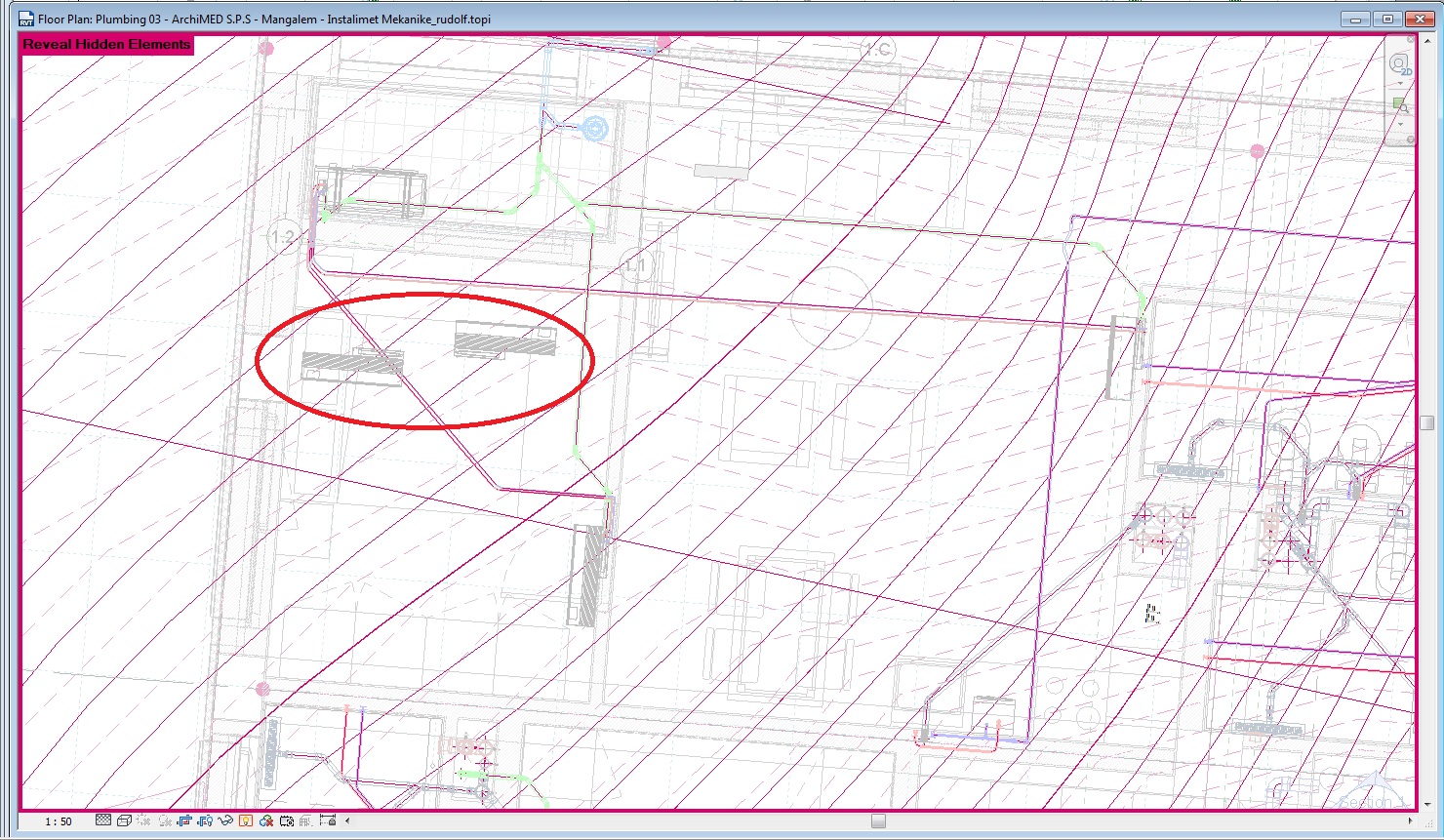Viewport: 1444px width, 840px height.
Task: Open the 1:50 view scale menu
Action: [60, 820]
